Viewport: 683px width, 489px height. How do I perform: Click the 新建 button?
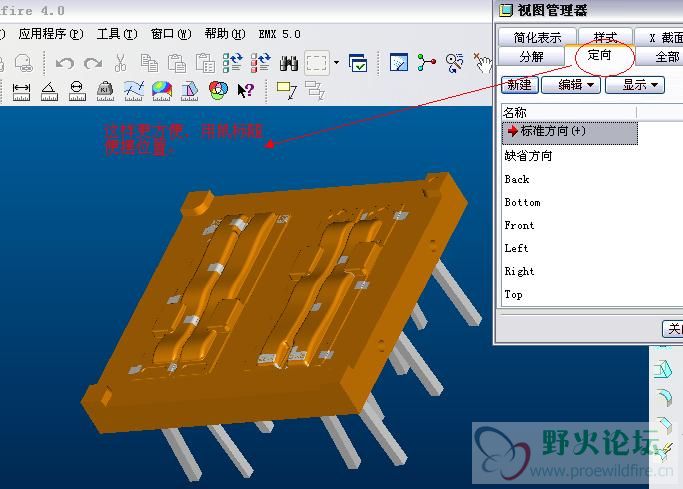click(520, 85)
